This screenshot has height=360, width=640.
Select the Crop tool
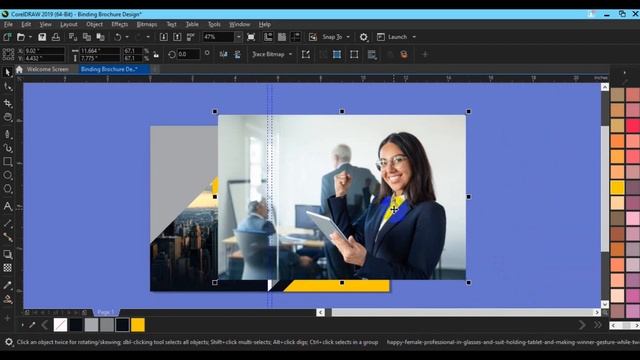coord(7,103)
